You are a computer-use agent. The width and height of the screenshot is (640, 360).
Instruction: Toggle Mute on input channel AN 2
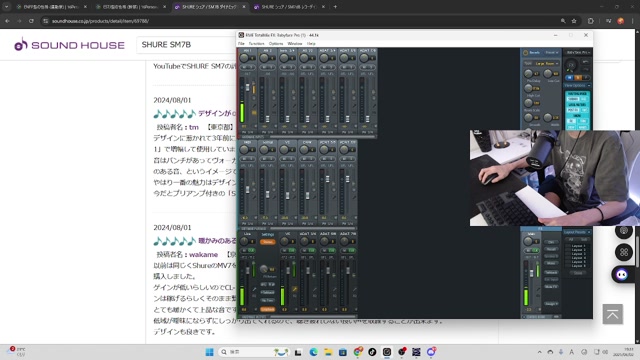point(264,67)
